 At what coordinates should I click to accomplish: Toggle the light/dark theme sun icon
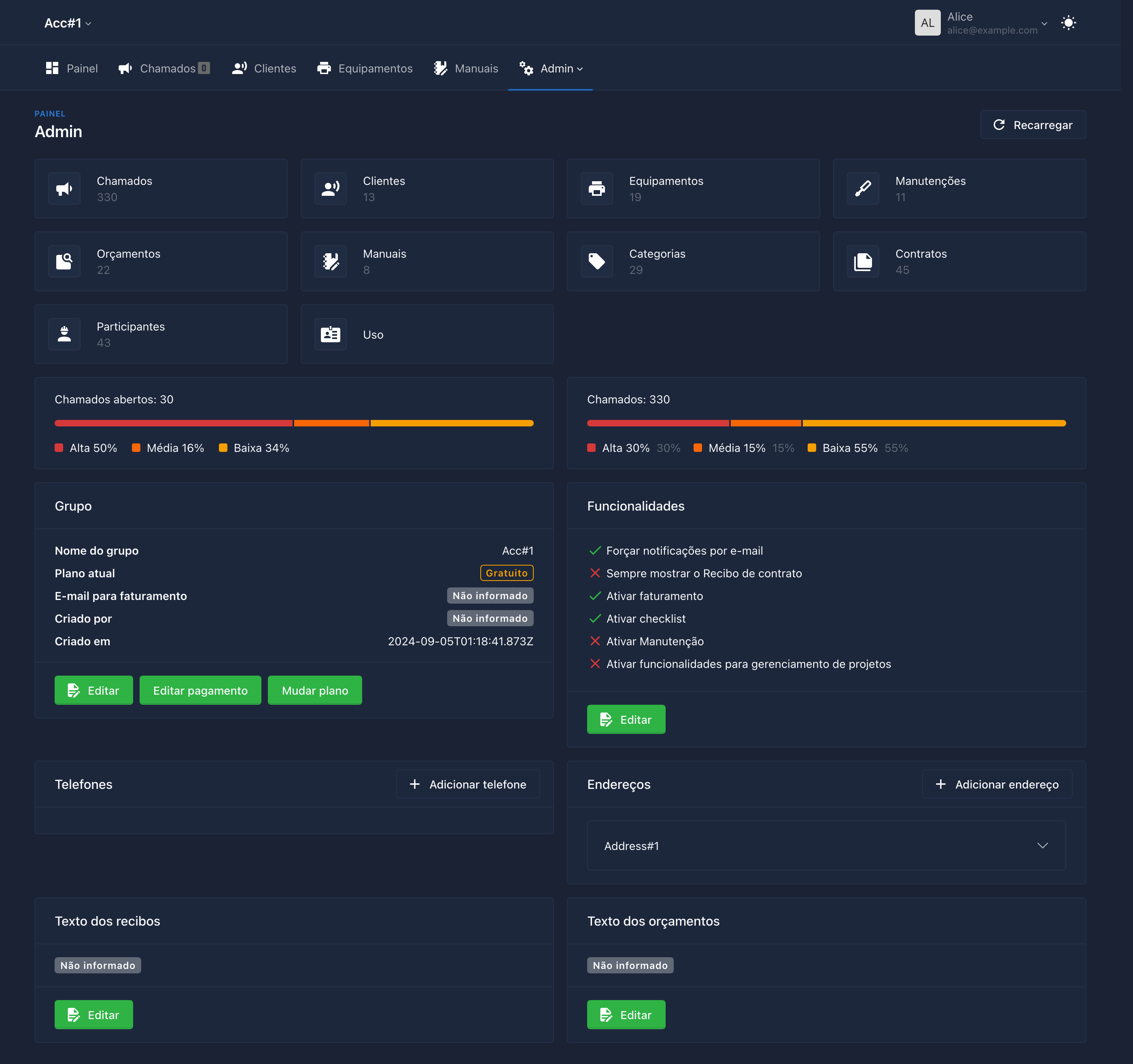click(1068, 23)
